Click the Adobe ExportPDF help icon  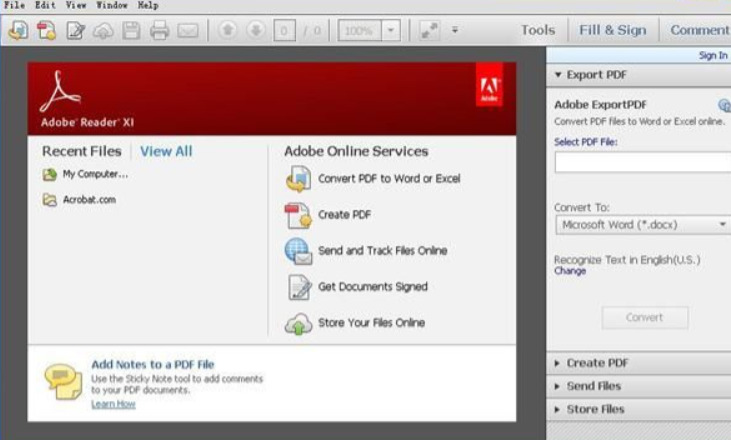point(724,105)
